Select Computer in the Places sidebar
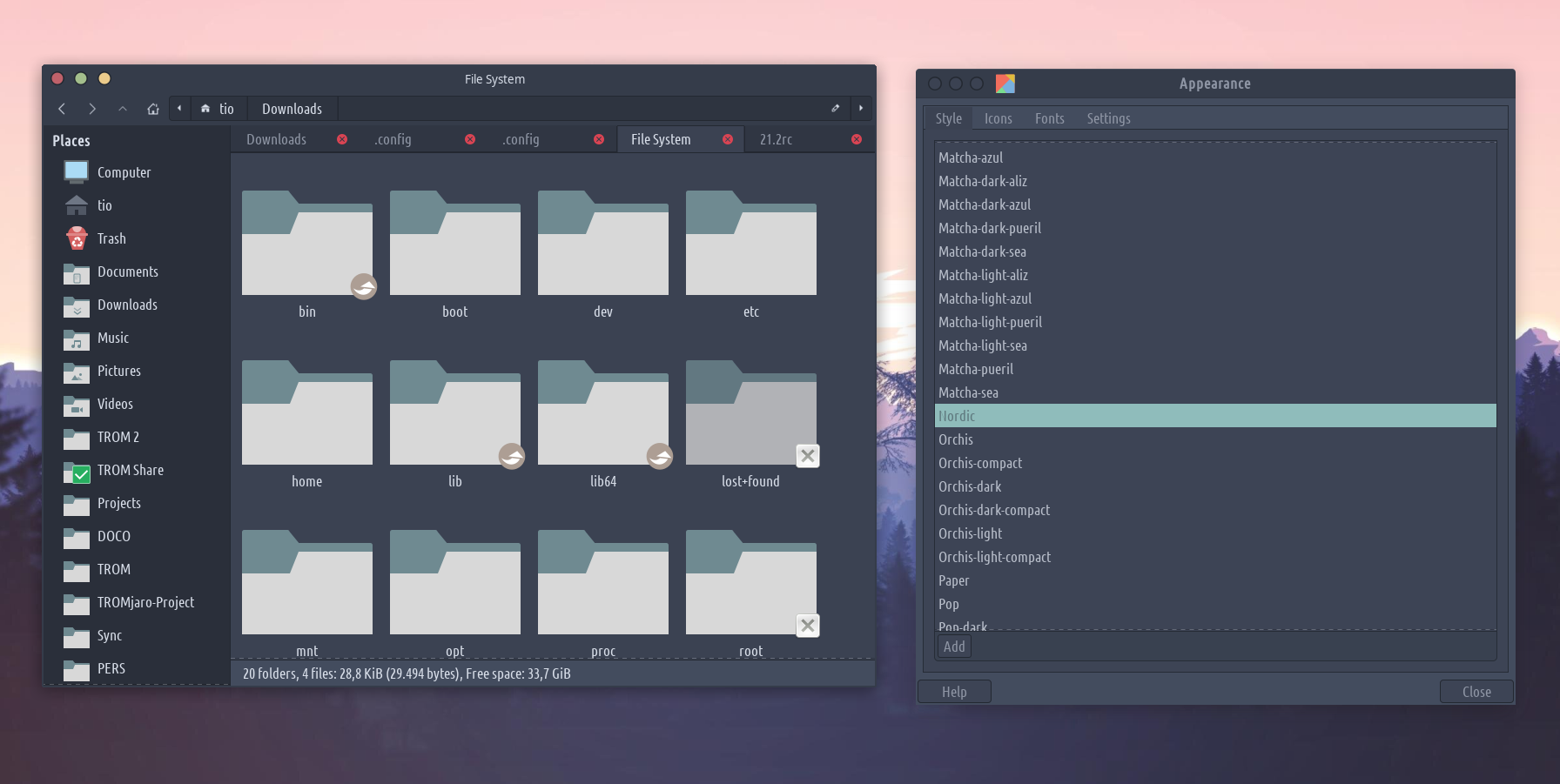 (x=123, y=172)
